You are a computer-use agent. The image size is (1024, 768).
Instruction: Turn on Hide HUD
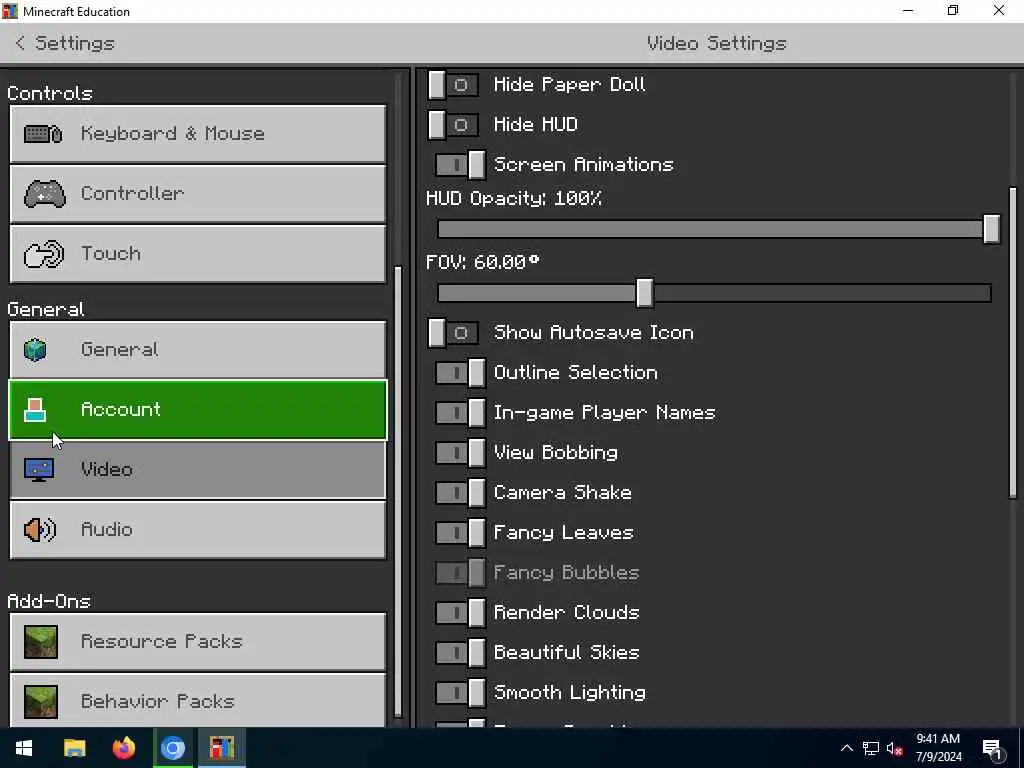[x=453, y=125]
